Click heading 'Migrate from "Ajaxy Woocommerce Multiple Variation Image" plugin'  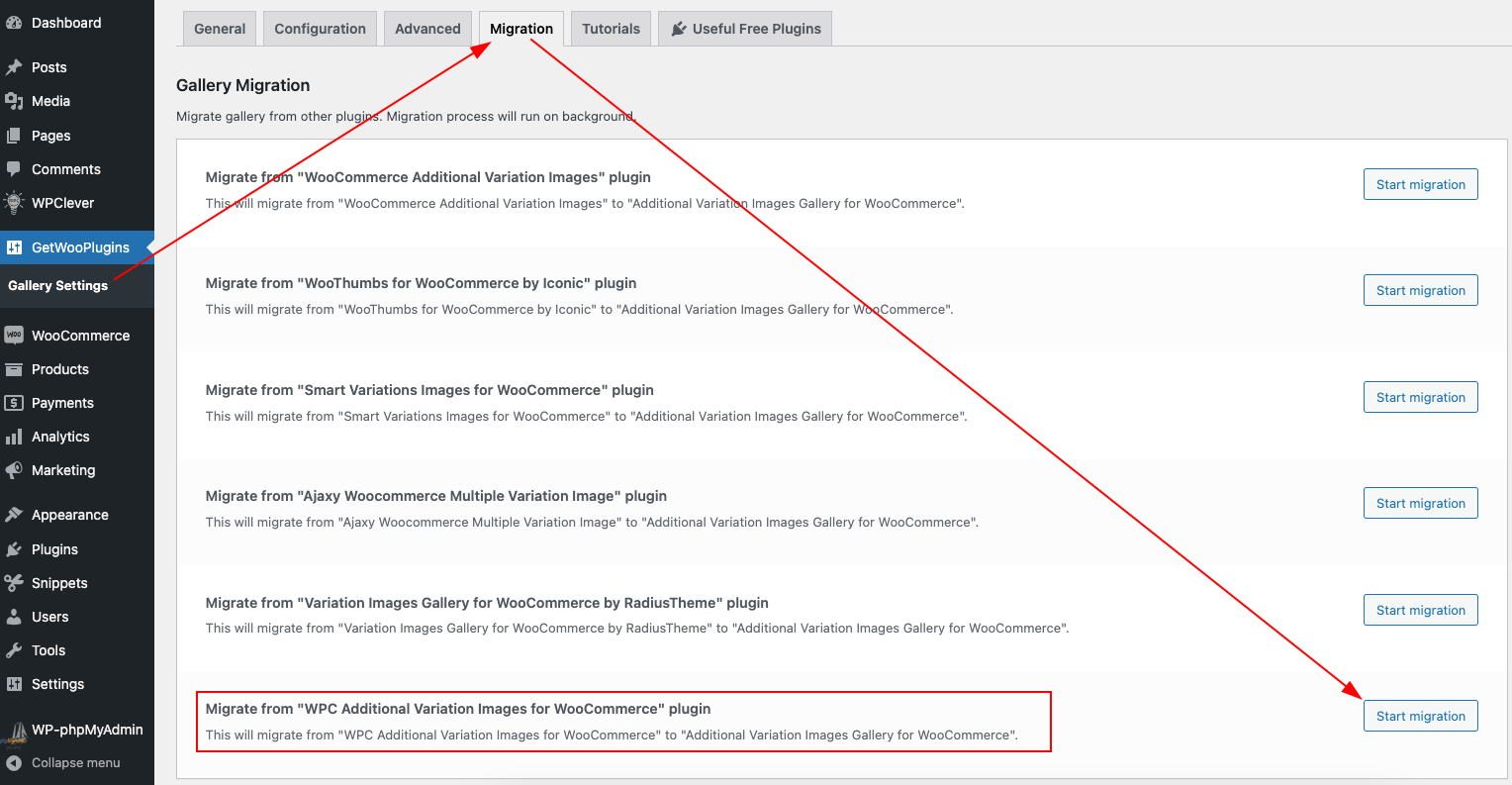436,496
